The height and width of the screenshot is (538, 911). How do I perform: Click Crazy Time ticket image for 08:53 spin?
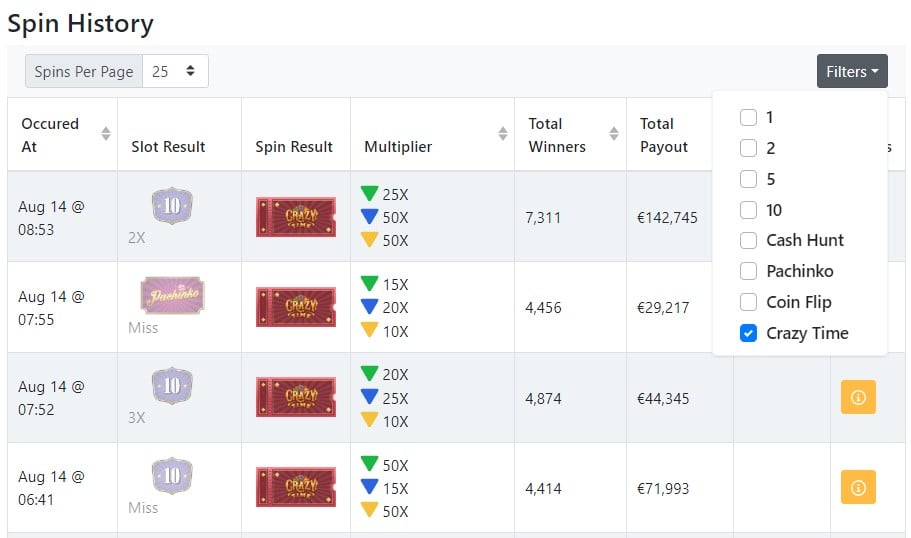296,217
